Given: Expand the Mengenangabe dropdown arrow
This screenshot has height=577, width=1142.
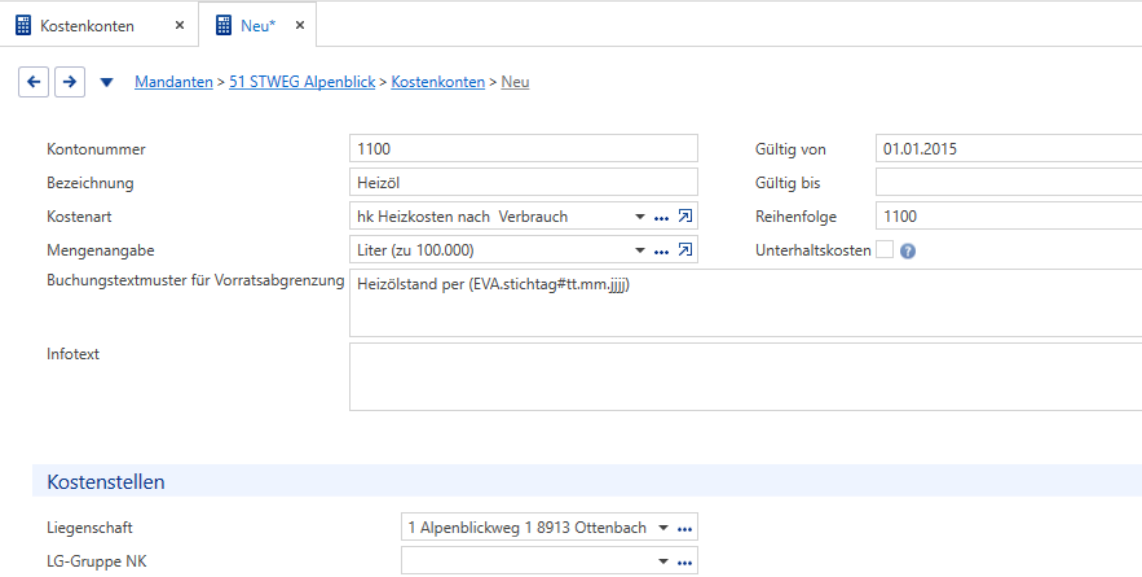Looking at the screenshot, I should pyautogui.click(x=640, y=251).
